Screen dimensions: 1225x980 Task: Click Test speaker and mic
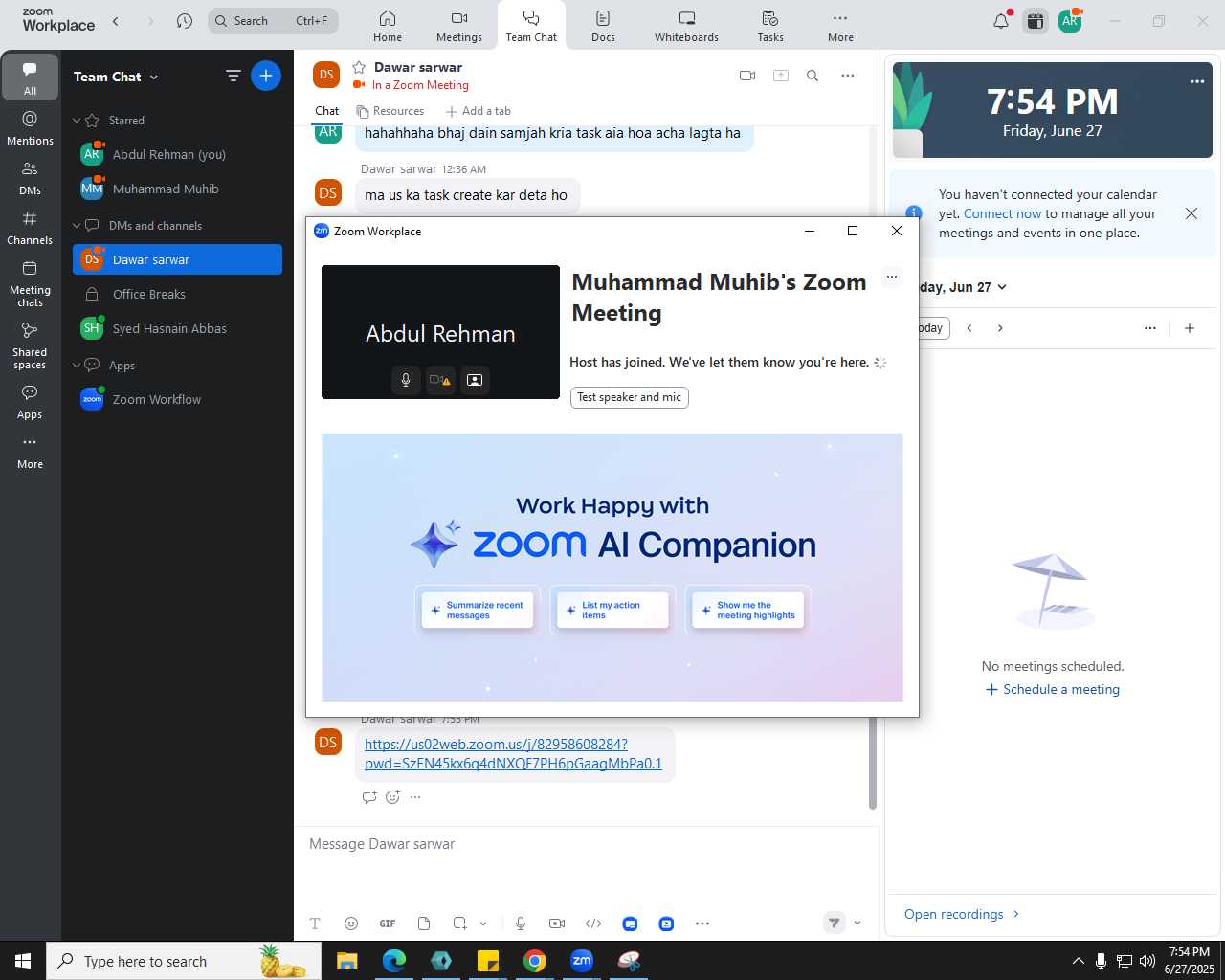[x=629, y=397]
